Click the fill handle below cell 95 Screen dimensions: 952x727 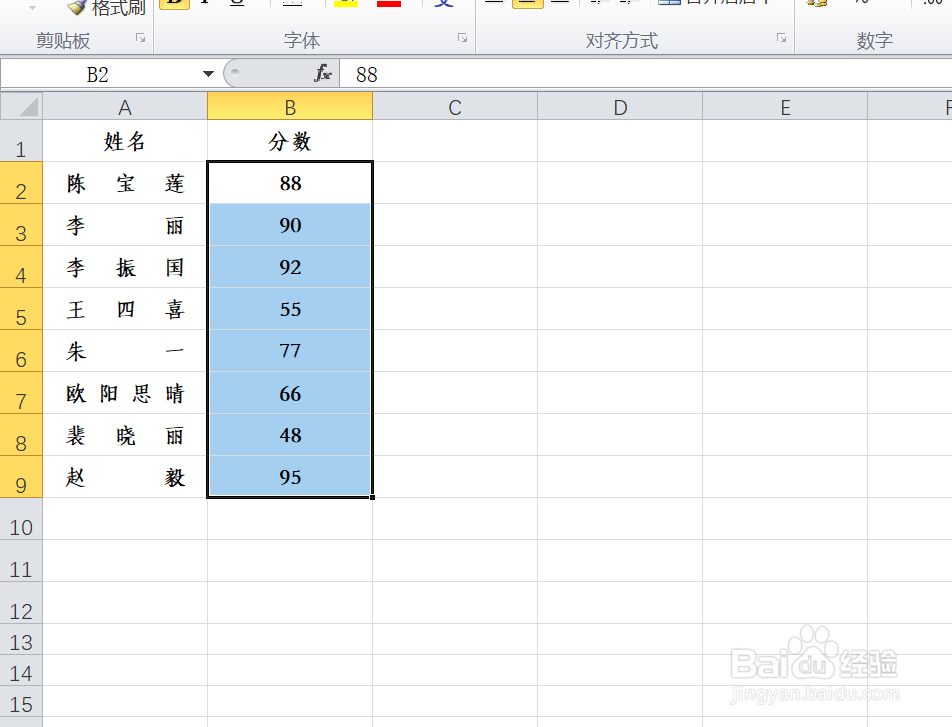[372, 497]
